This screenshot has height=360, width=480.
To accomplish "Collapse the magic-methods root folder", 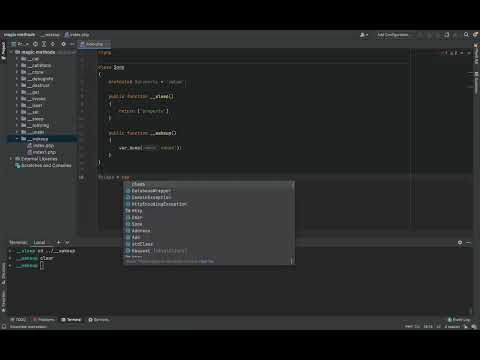I will 12,52.
